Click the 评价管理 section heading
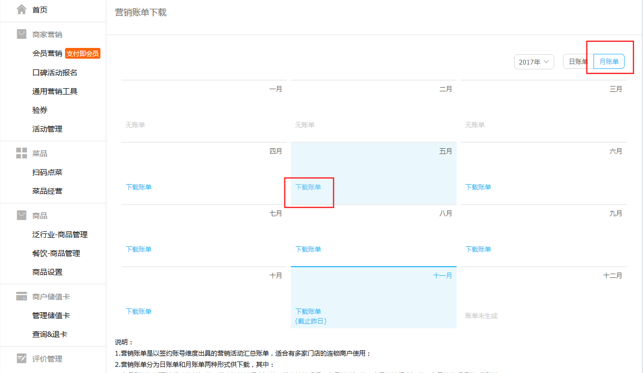643x373 pixels. [x=47, y=359]
